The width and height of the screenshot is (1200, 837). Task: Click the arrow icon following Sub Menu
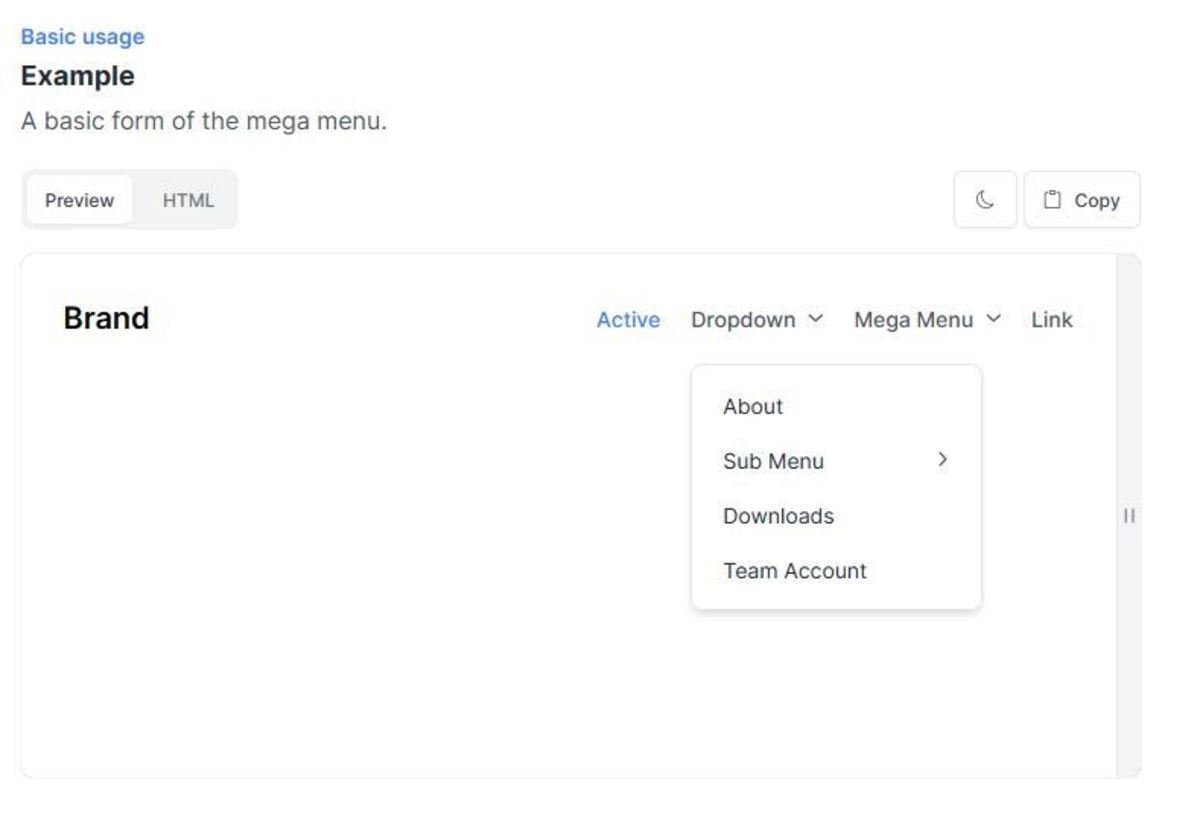click(941, 460)
